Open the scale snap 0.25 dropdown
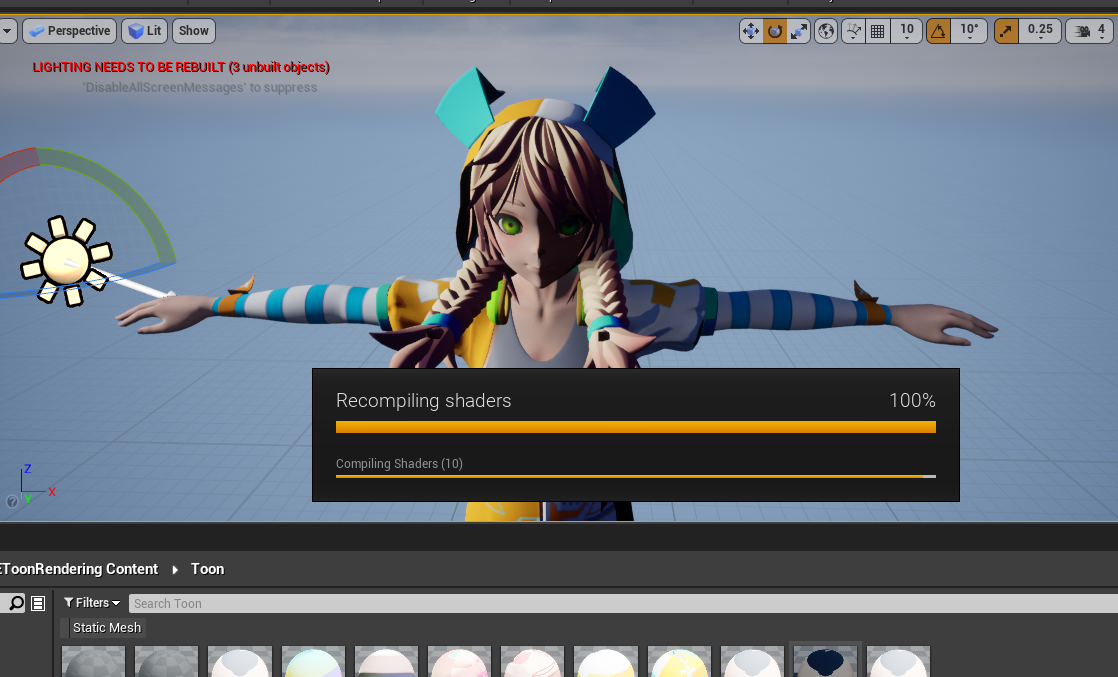This screenshot has height=677, width=1118. tap(1040, 31)
